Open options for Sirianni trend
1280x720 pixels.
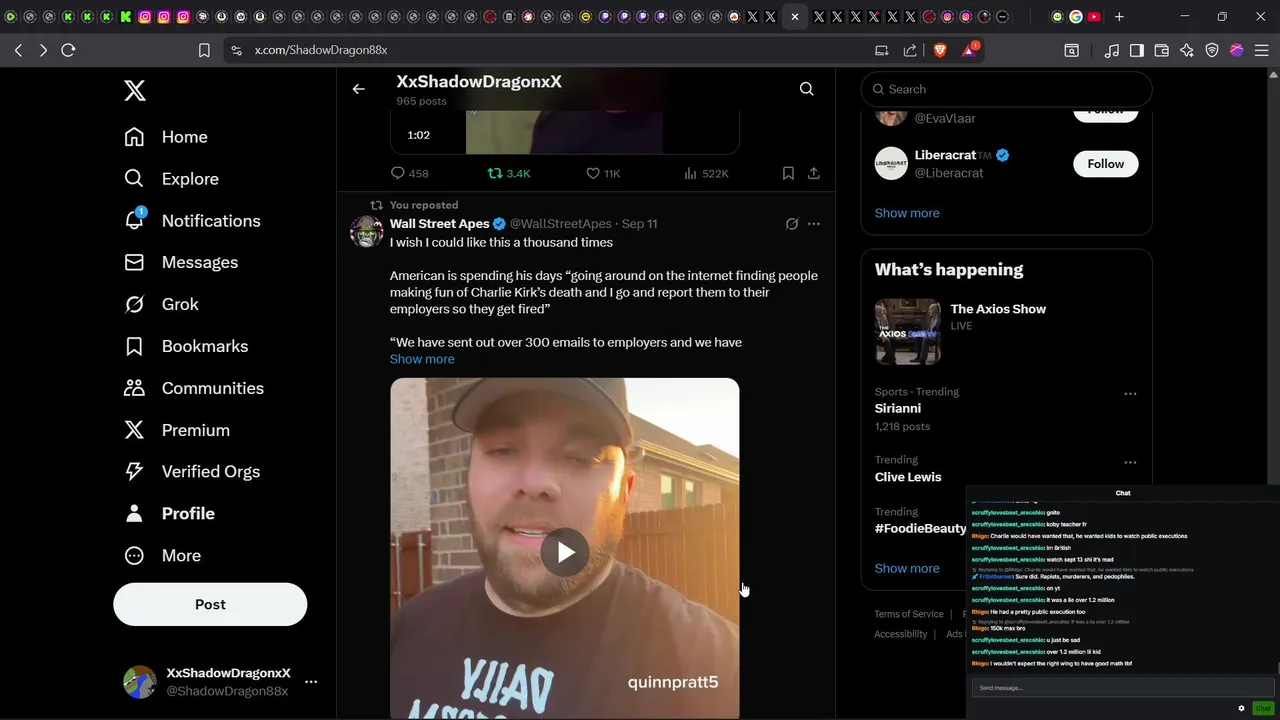(x=1130, y=394)
